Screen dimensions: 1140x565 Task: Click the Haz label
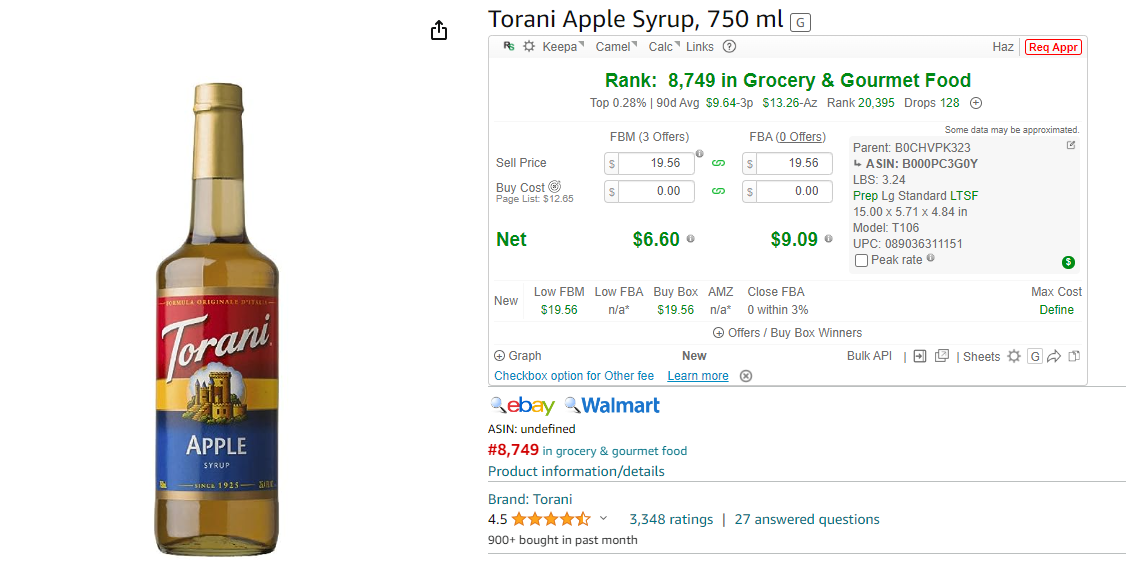[1003, 47]
